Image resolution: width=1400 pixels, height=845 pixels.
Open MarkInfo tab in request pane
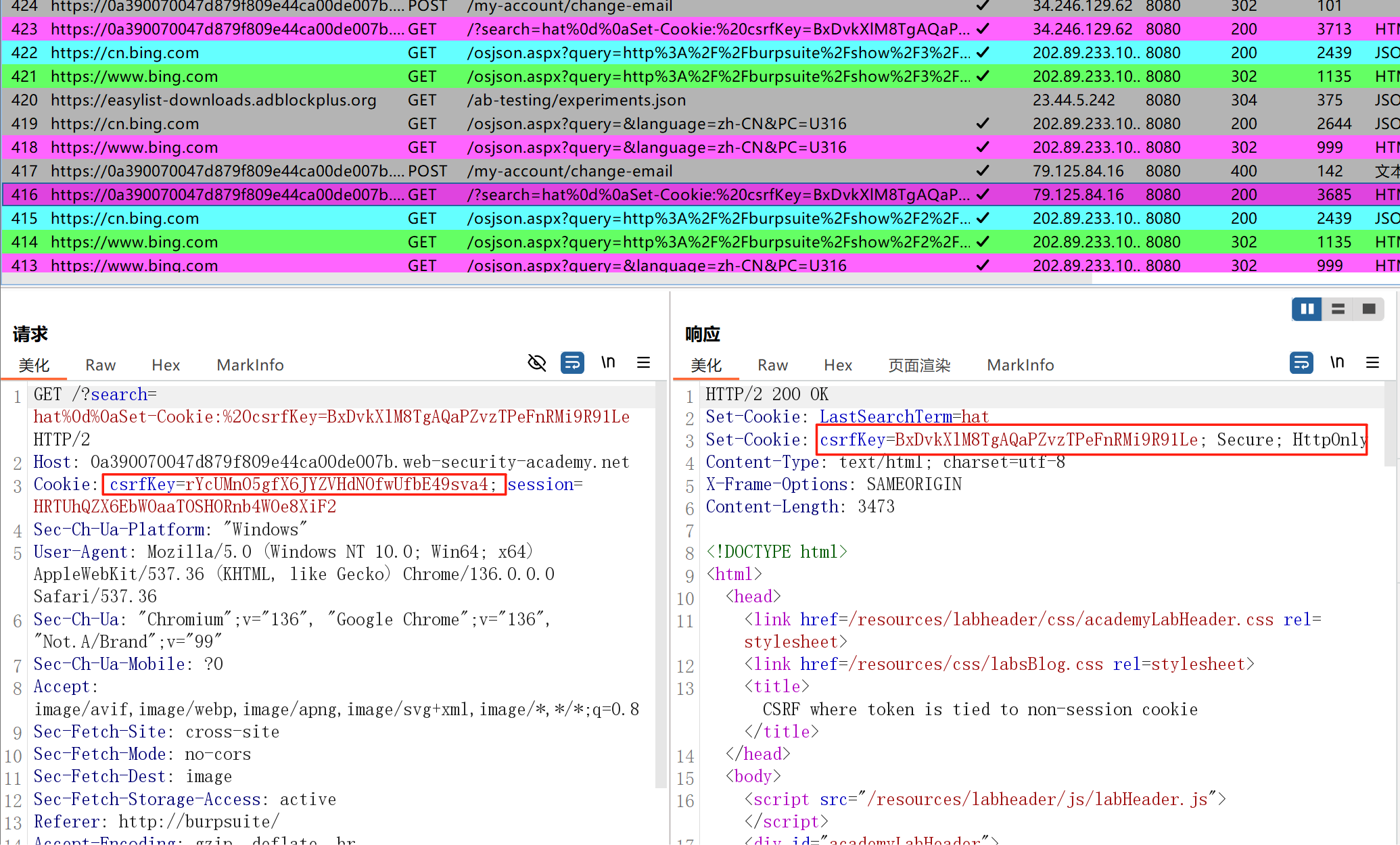pos(250,365)
